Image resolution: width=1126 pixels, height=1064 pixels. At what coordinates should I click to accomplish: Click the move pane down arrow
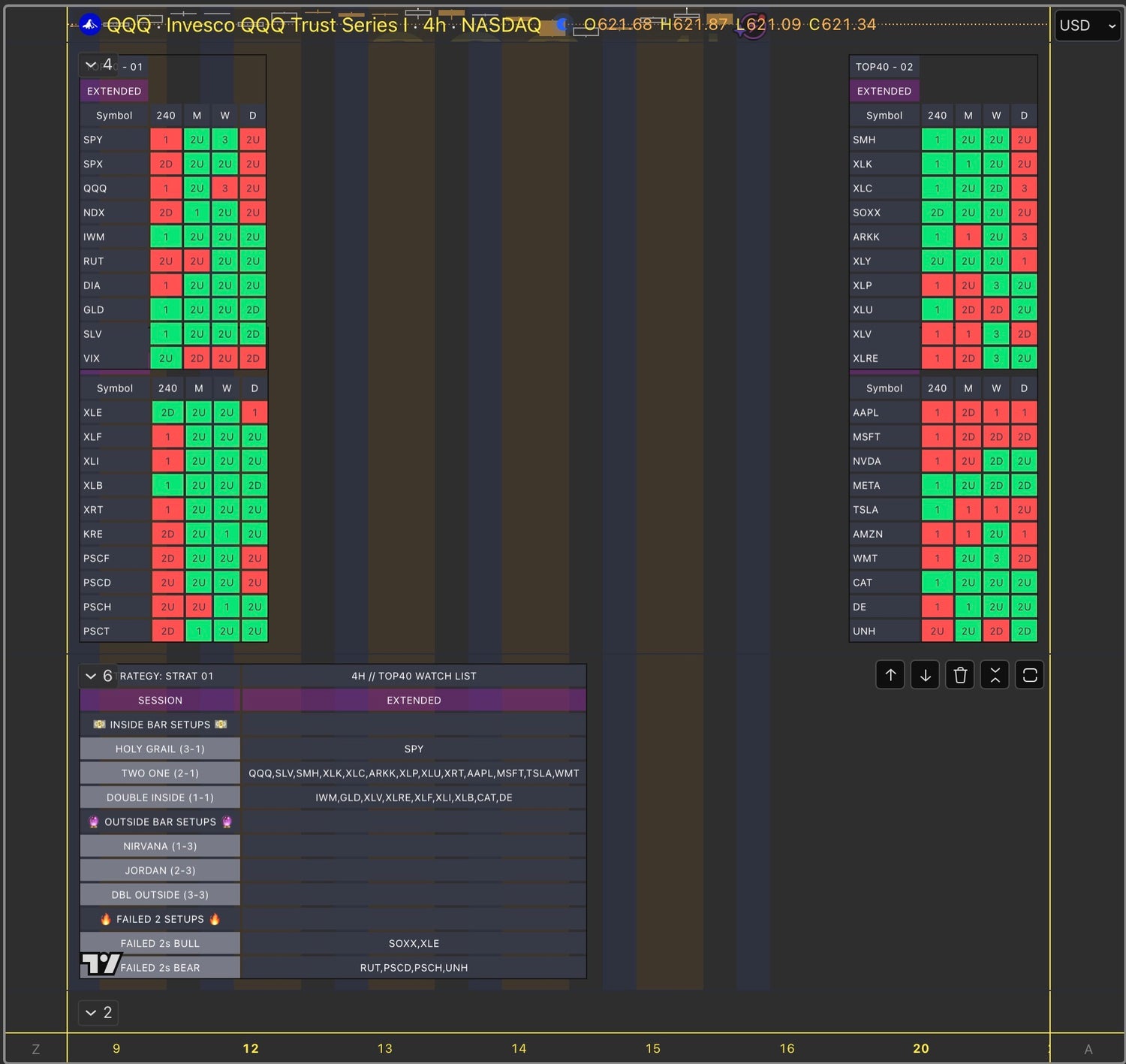[x=925, y=675]
